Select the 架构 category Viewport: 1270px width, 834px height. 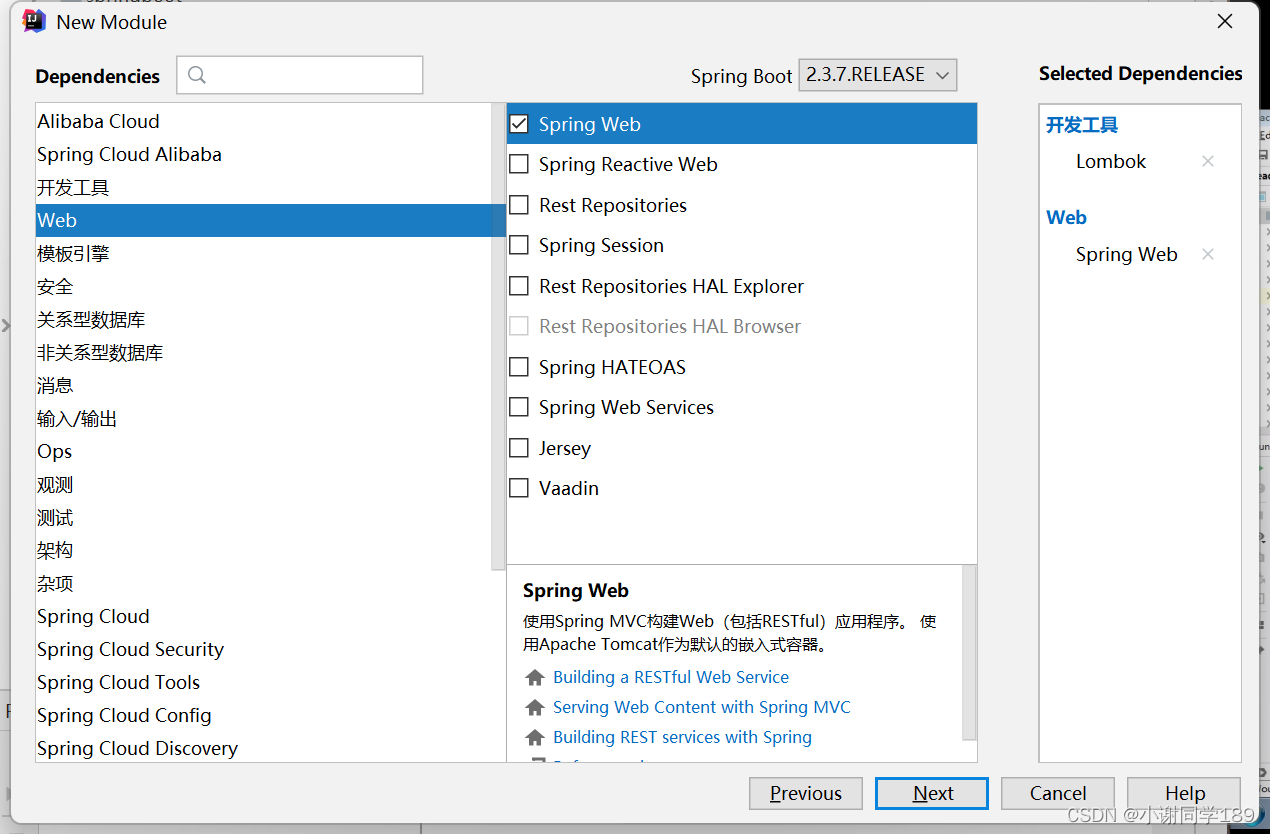click(x=264, y=550)
